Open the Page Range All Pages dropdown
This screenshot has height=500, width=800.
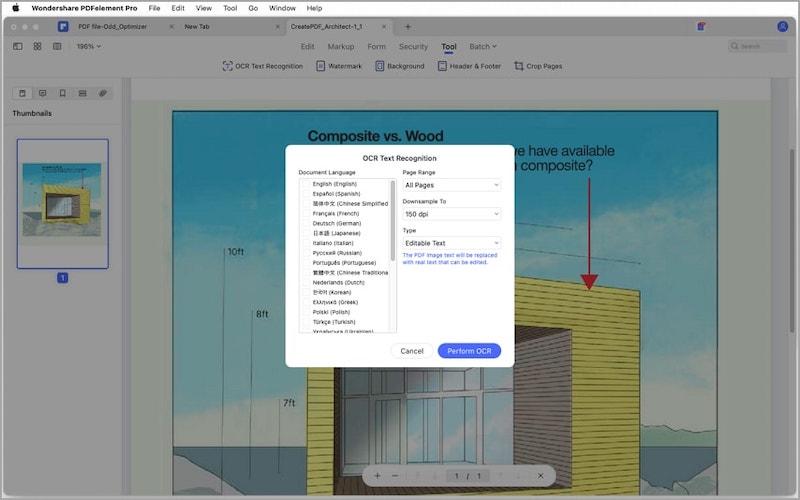click(x=452, y=185)
